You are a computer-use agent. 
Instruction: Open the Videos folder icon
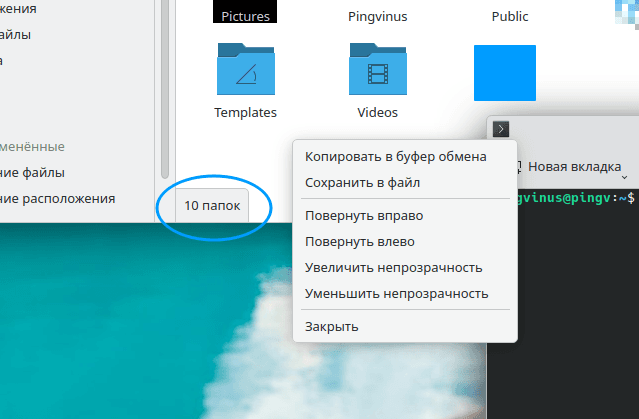[x=378, y=72]
